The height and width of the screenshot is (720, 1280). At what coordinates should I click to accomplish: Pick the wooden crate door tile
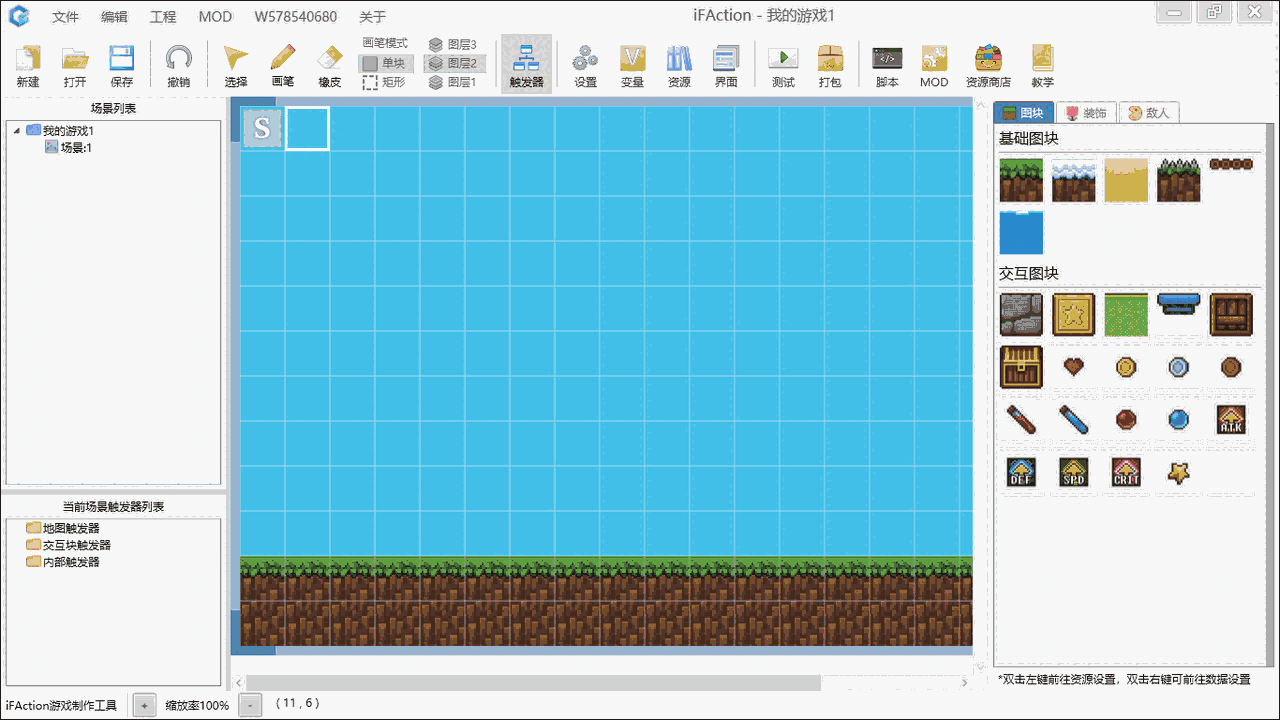[x=1231, y=314]
